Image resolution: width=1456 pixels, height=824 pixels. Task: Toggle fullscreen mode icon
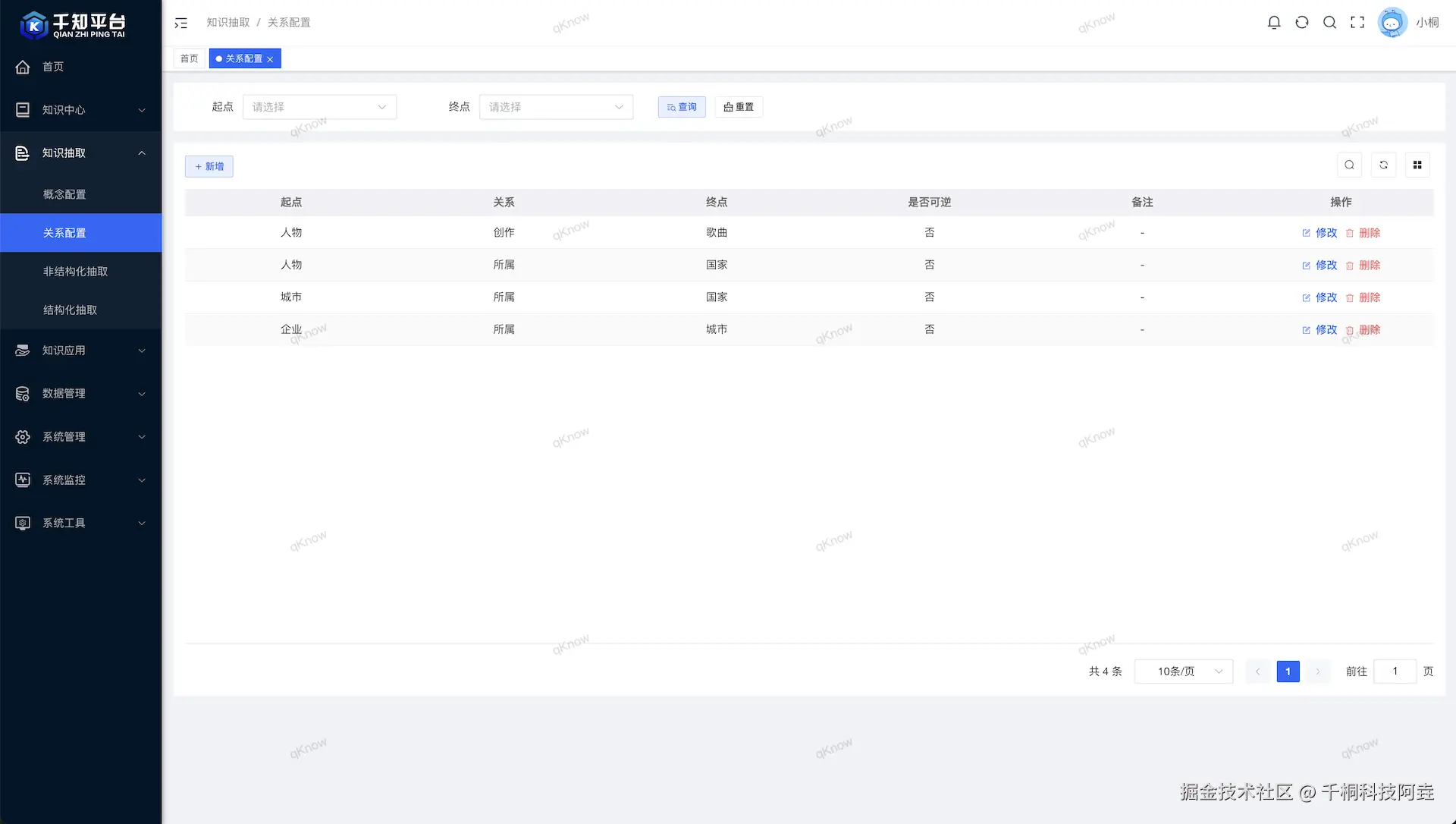coord(1357,23)
